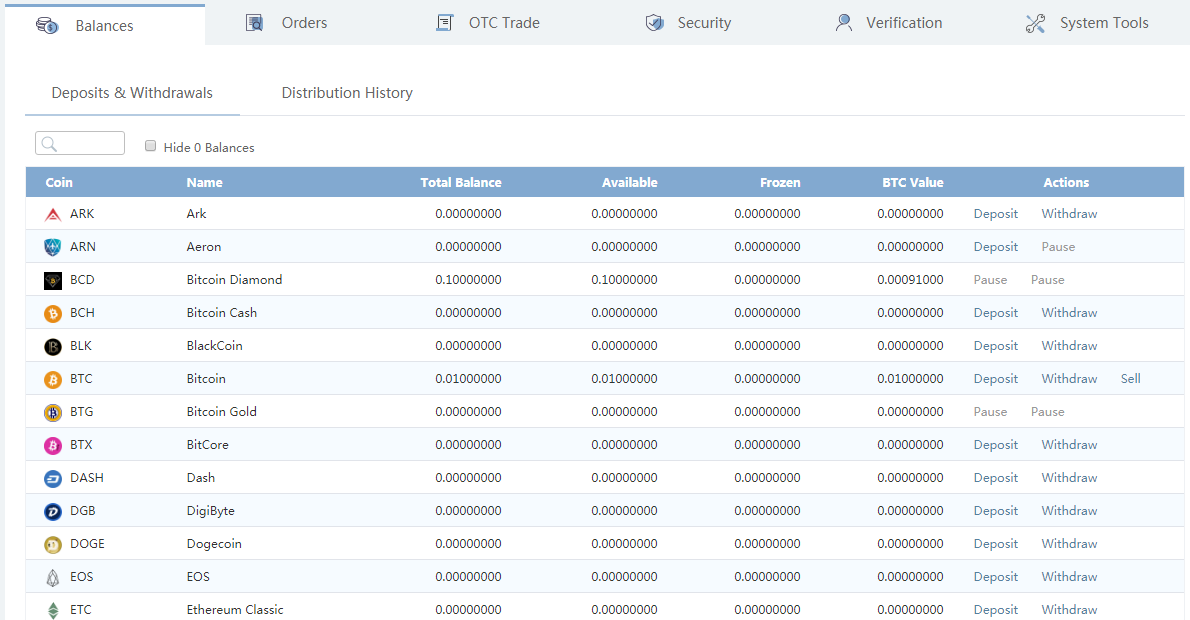
Task: Click the ARK coin icon
Action: coord(53,214)
